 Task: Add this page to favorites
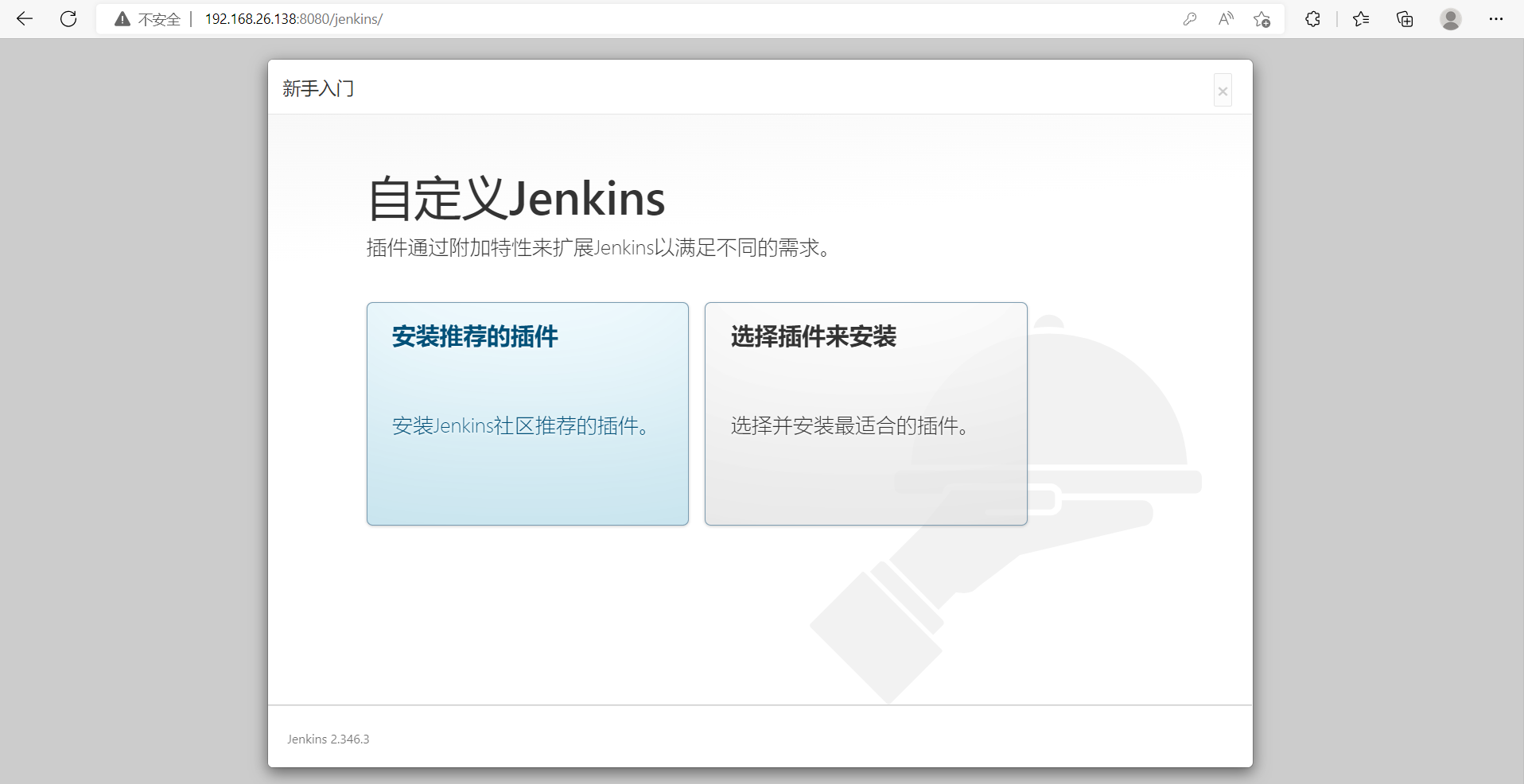(1262, 19)
